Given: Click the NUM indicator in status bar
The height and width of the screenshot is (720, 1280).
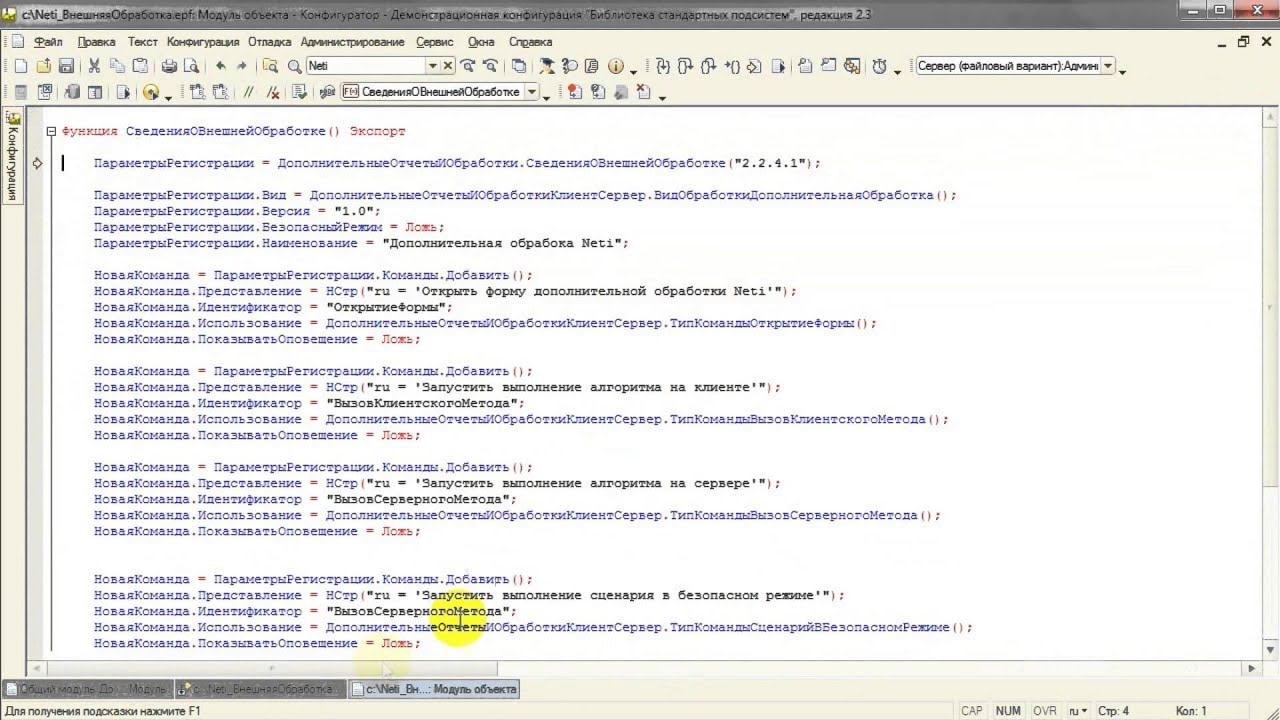Looking at the screenshot, I should (x=1008, y=711).
